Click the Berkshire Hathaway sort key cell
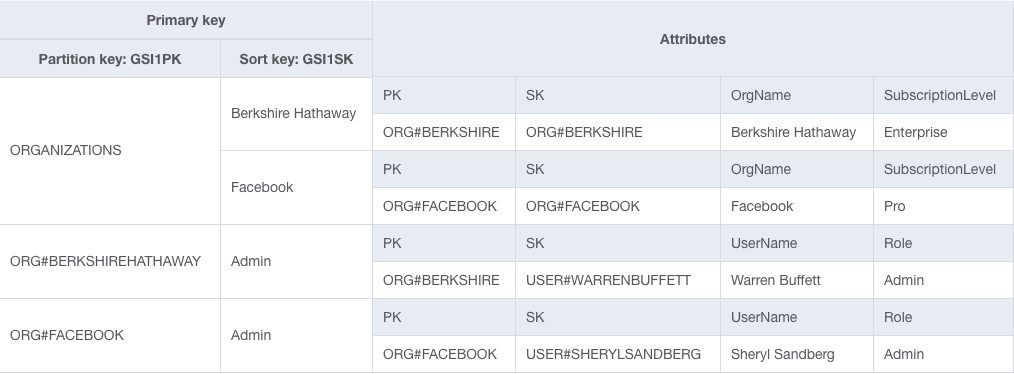Image resolution: width=1014 pixels, height=374 pixels. (296, 114)
